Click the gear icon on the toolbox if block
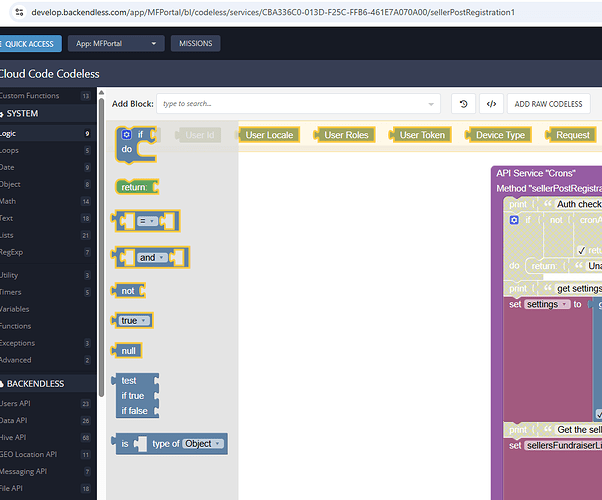The height and width of the screenshot is (500, 602). [x=126, y=134]
